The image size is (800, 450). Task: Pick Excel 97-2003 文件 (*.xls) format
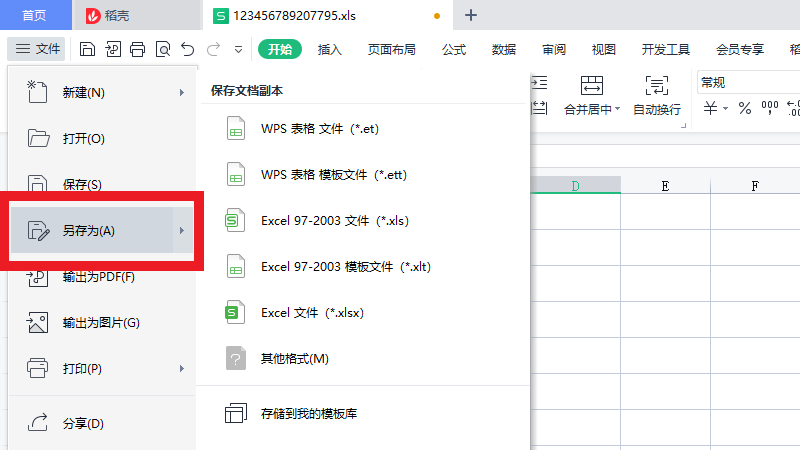coord(334,221)
